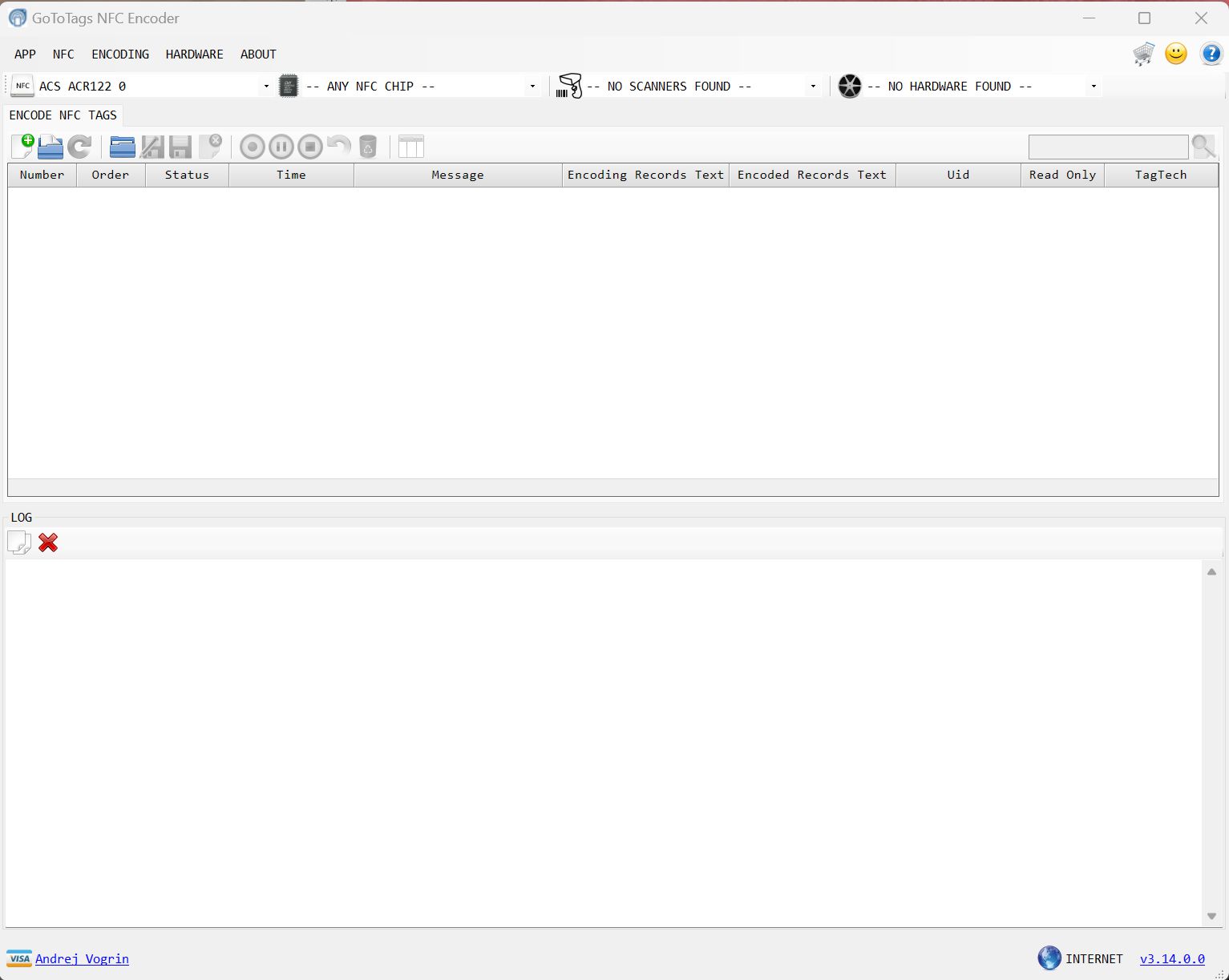This screenshot has width=1229, height=980.
Task: Click the shopping cart icon
Action: [x=1143, y=54]
